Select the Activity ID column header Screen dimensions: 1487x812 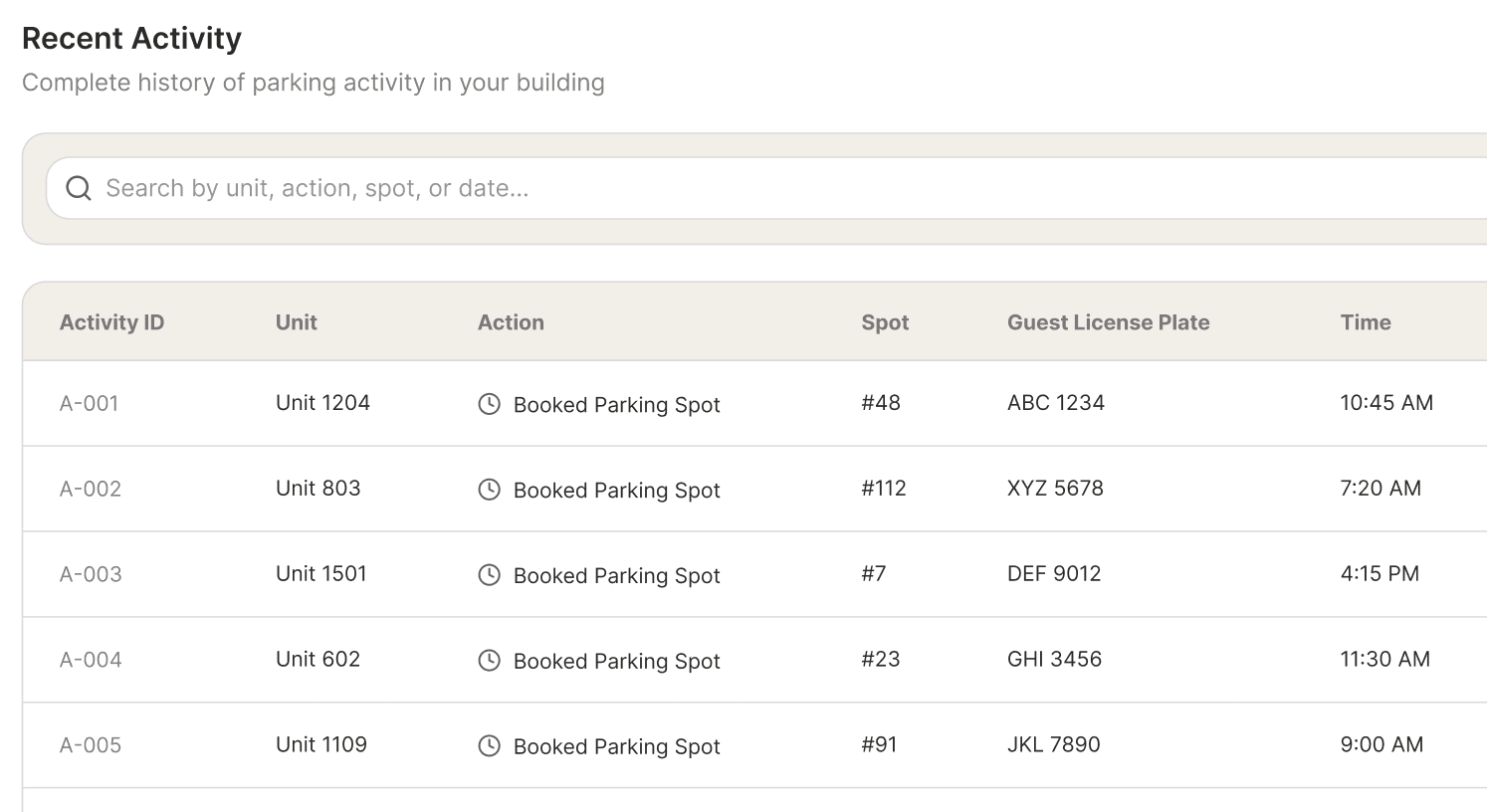tap(111, 321)
